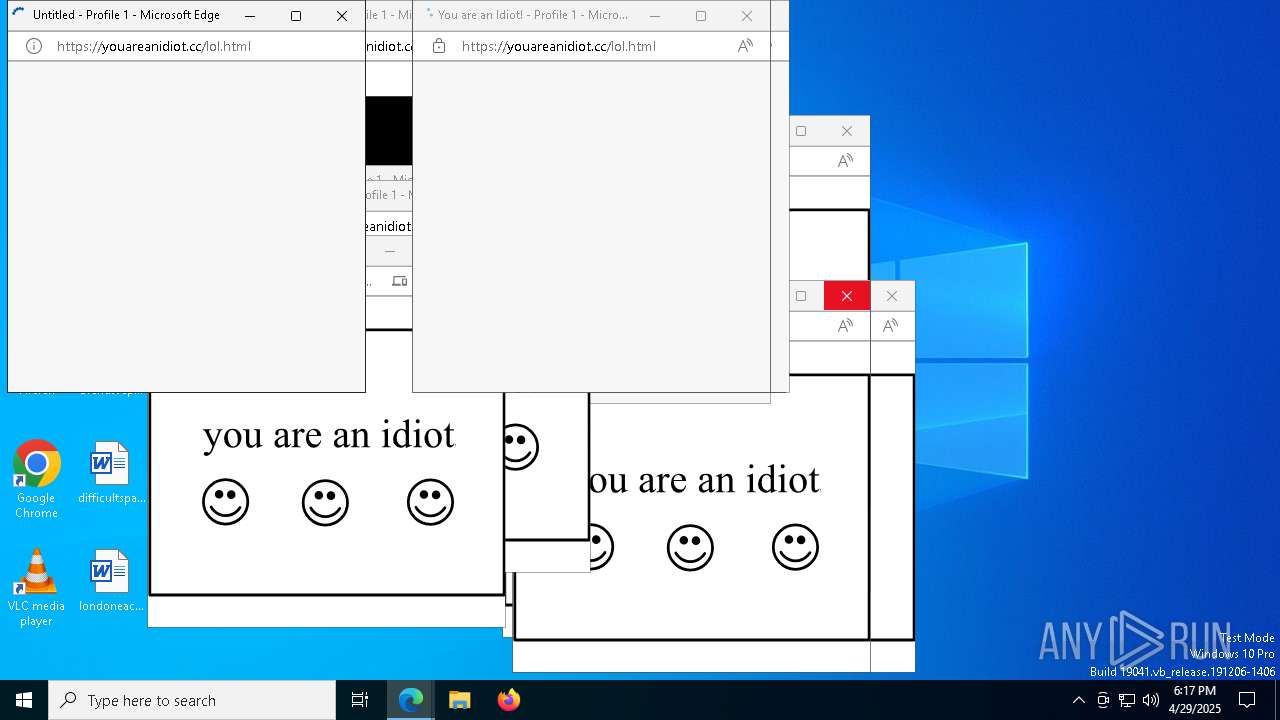
Task: Maximize the upper back Edge window
Action: pos(801,131)
